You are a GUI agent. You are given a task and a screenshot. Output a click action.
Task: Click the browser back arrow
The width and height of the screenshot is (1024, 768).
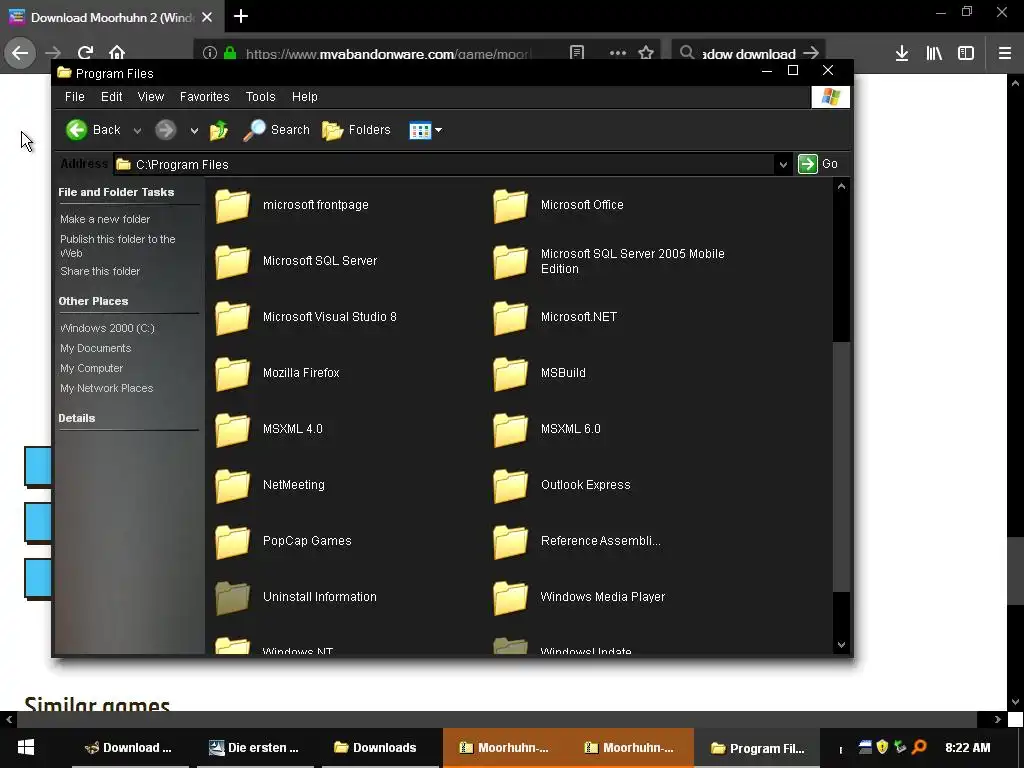(x=20, y=53)
